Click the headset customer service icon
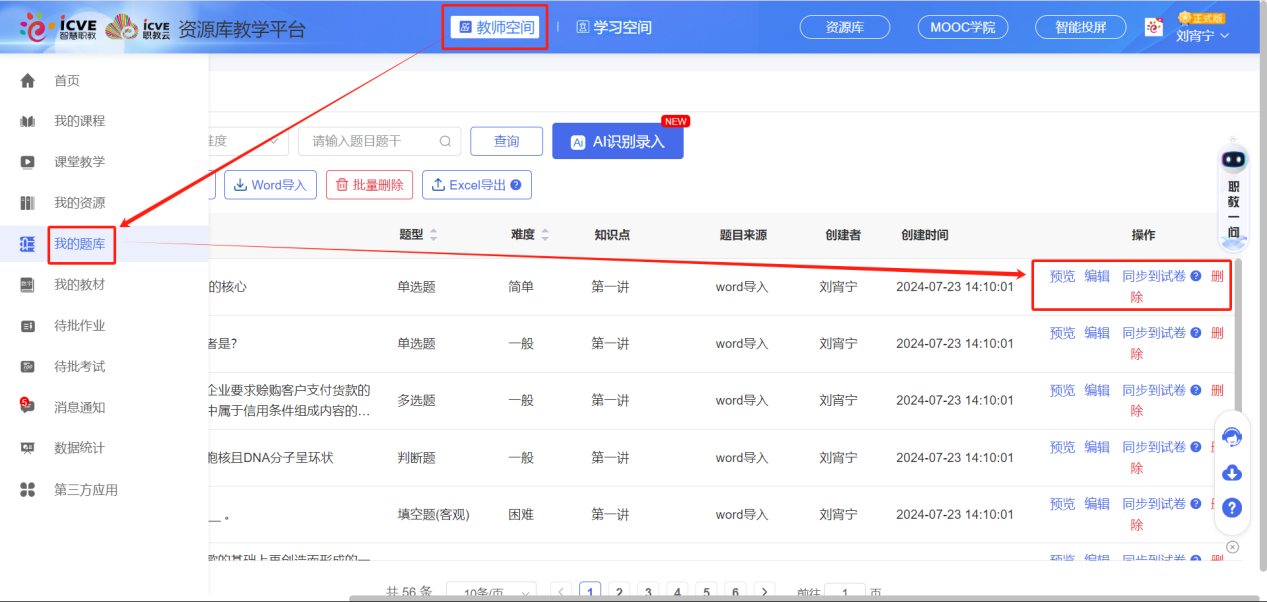Viewport: 1267px width, 602px height. 1232,437
